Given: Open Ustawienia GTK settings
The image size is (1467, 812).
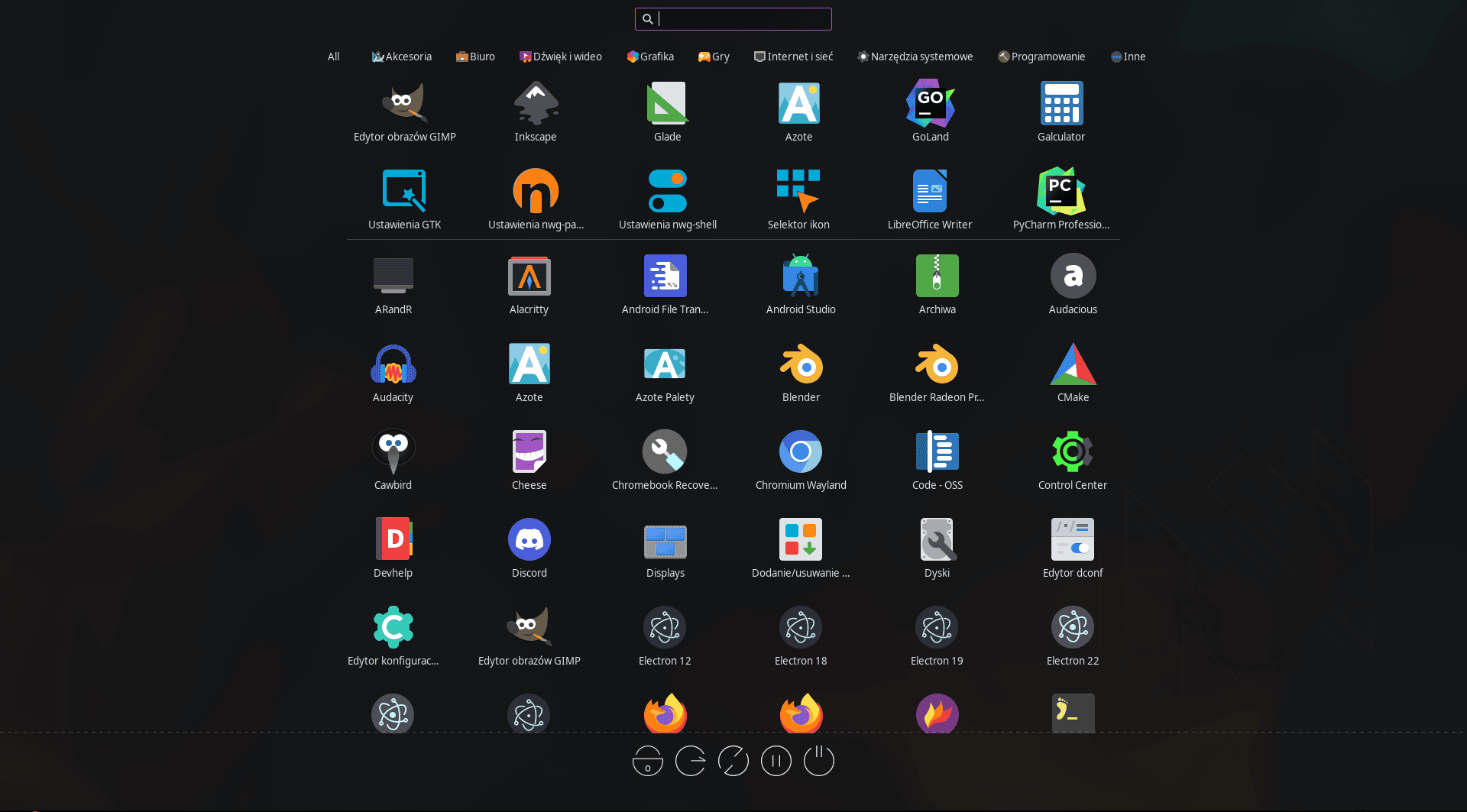Looking at the screenshot, I should tap(404, 199).
